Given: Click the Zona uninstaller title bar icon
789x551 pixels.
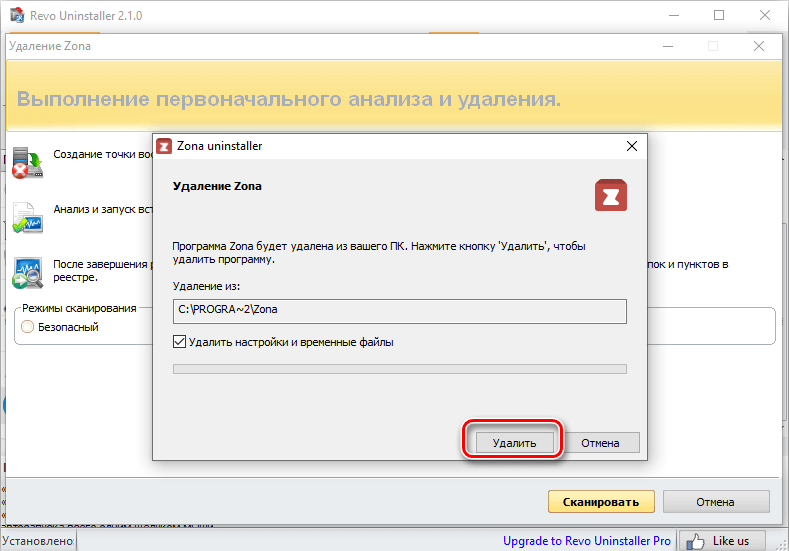Looking at the screenshot, I should pos(164,146).
